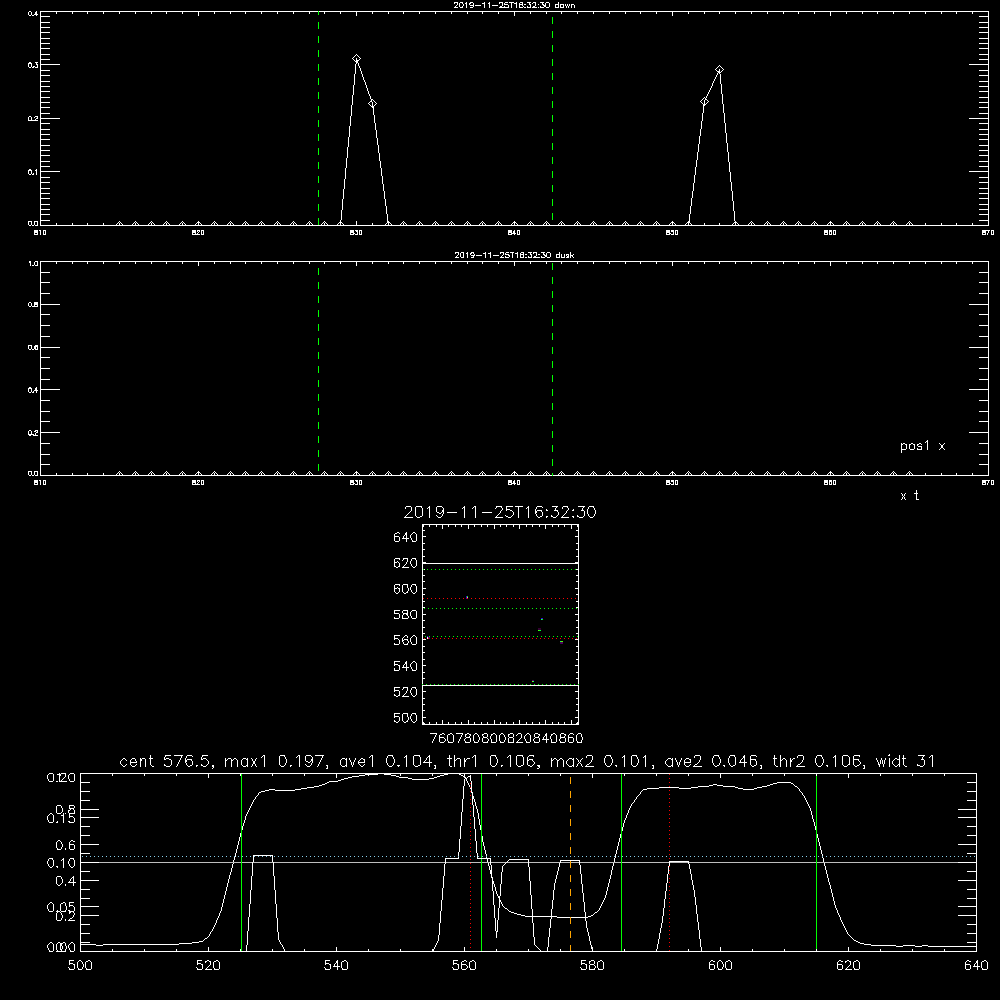Click the '520' x-axis label of bottom plot
Viewport: 1000px width, 1000px height.
pos(208,966)
